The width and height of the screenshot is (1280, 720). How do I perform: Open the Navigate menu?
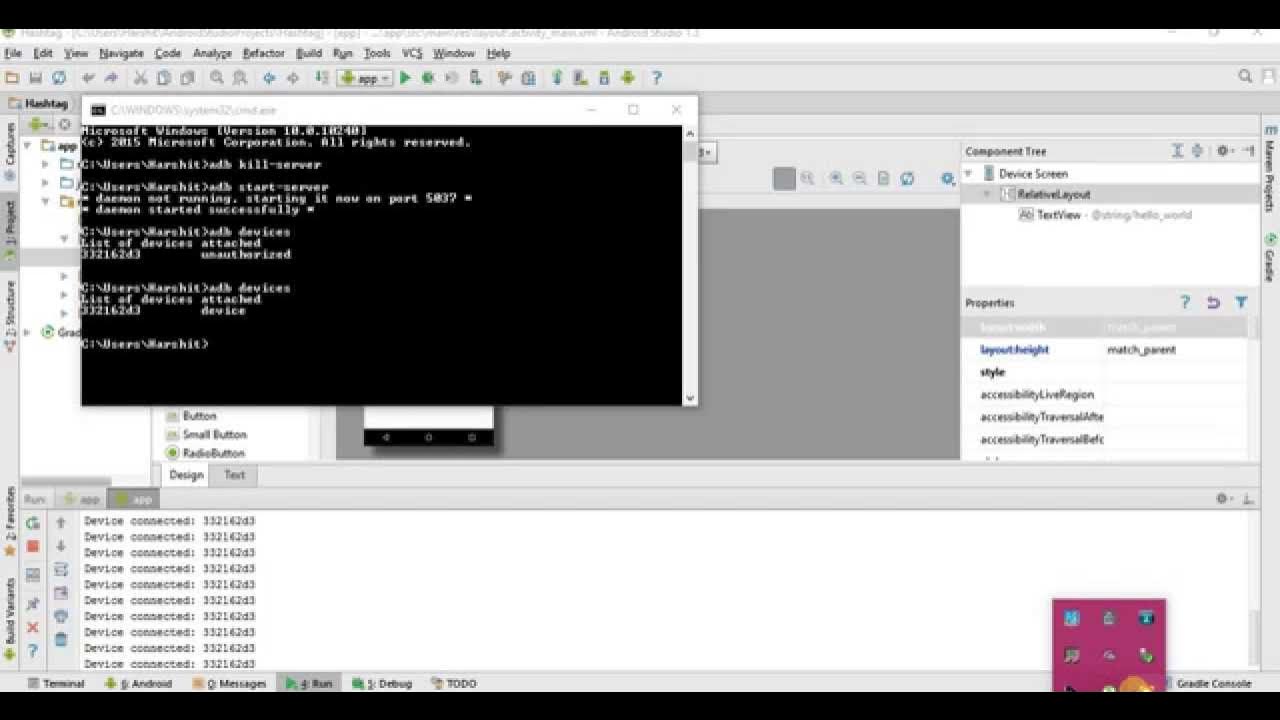(121, 53)
